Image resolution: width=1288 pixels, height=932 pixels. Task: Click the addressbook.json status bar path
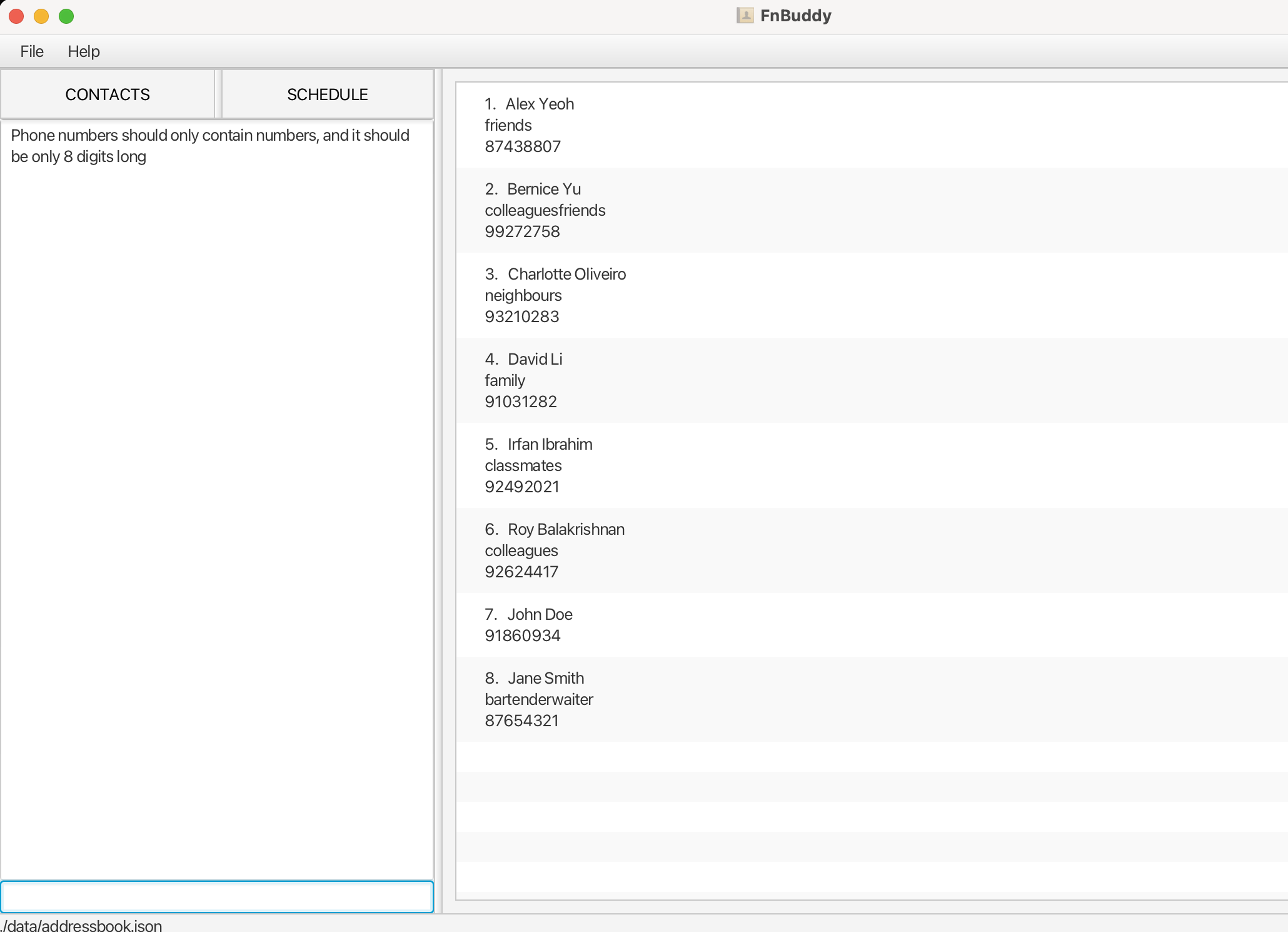tap(82, 925)
